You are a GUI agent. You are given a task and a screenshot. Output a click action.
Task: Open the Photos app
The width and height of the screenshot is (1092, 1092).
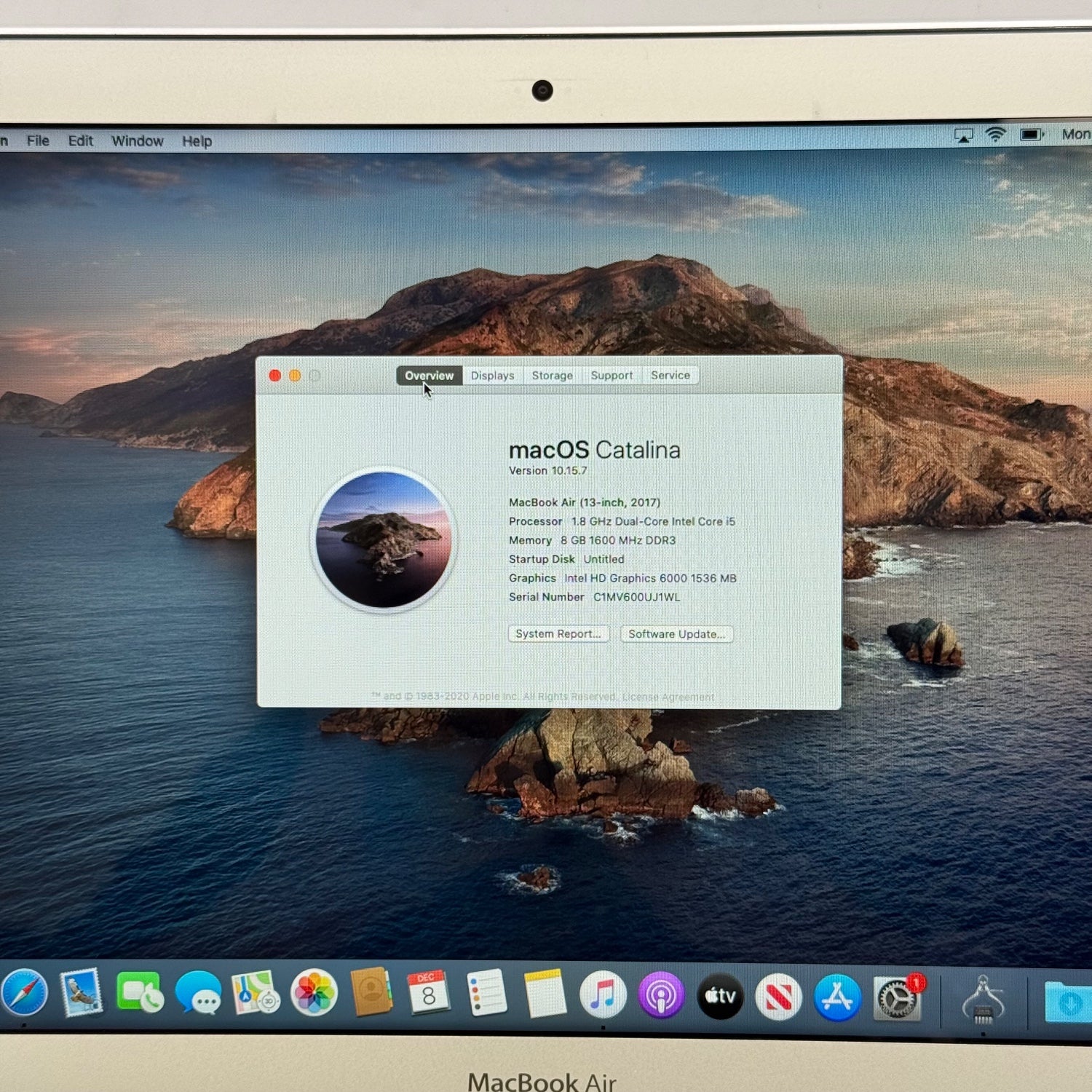pyautogui.click(x=314, y=994)
